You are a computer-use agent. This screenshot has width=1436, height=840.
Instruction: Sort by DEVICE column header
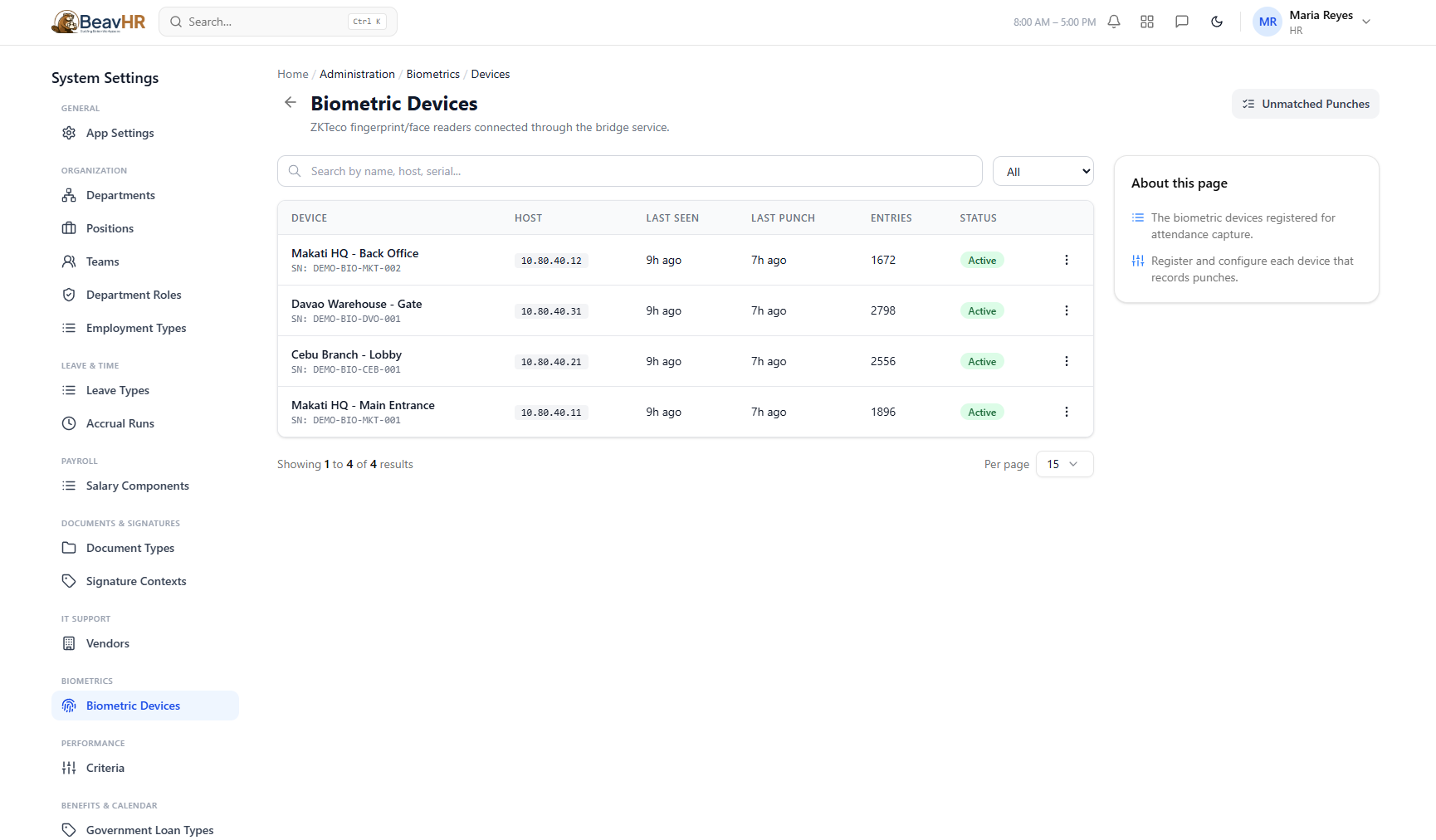click(309, 218)
